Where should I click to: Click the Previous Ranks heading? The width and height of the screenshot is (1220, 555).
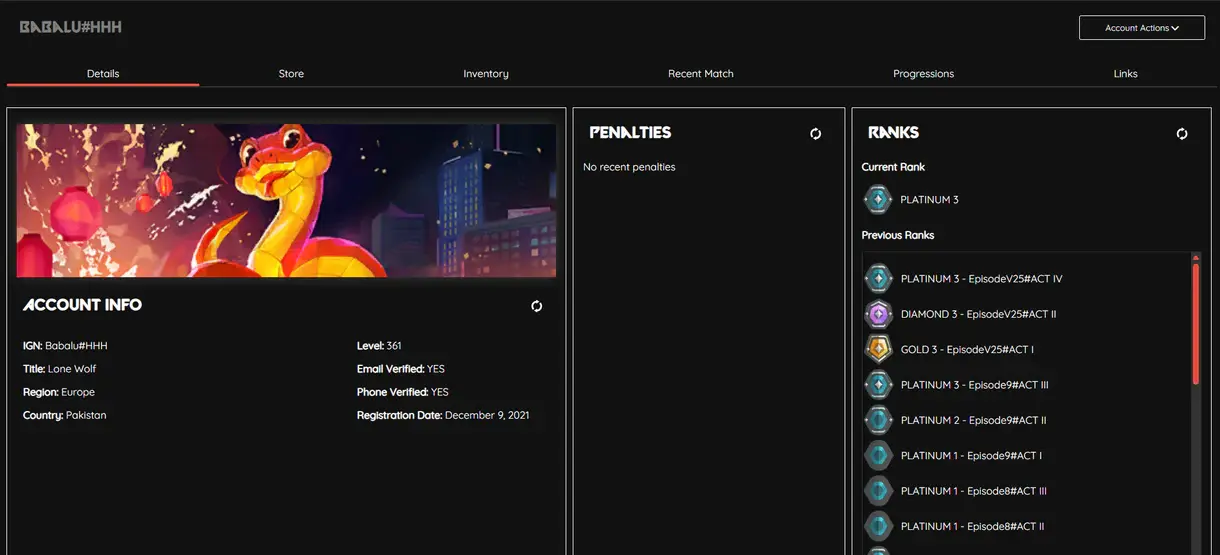(898, 235)
